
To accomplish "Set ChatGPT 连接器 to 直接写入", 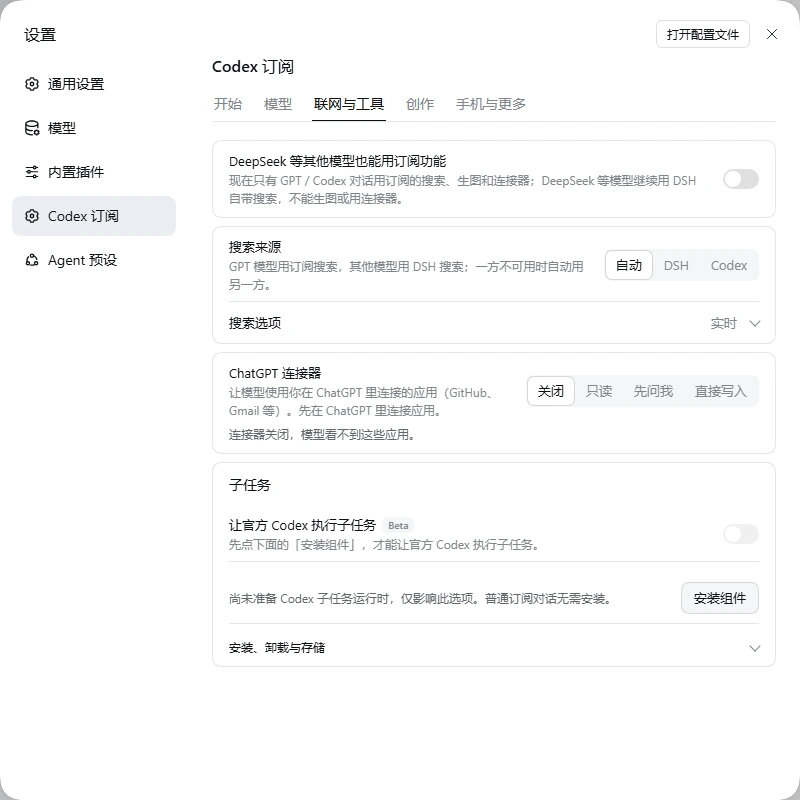I will point(720,391).
